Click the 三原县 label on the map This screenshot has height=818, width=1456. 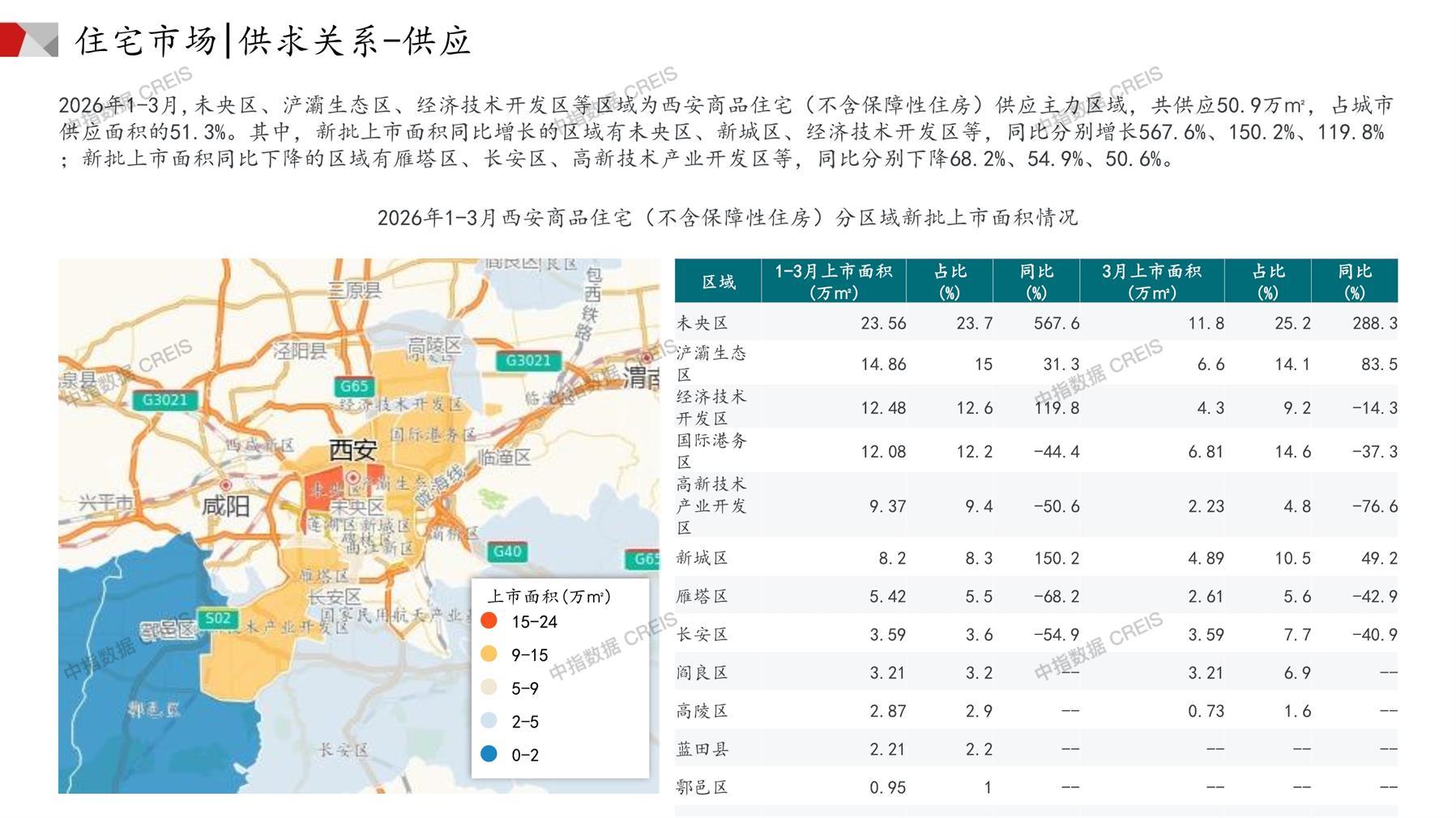[x=354, y=289]
